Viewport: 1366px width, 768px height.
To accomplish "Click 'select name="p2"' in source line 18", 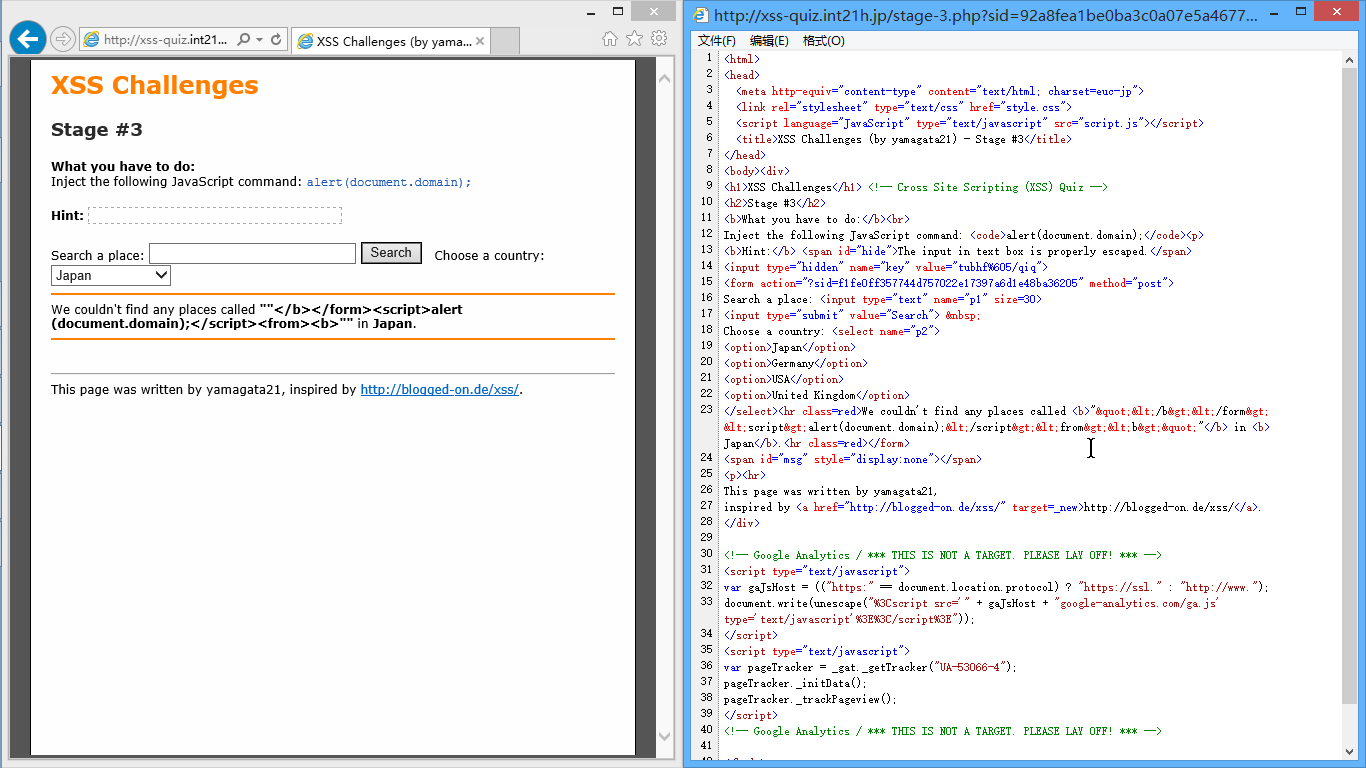I will click(x=886, y=331).
